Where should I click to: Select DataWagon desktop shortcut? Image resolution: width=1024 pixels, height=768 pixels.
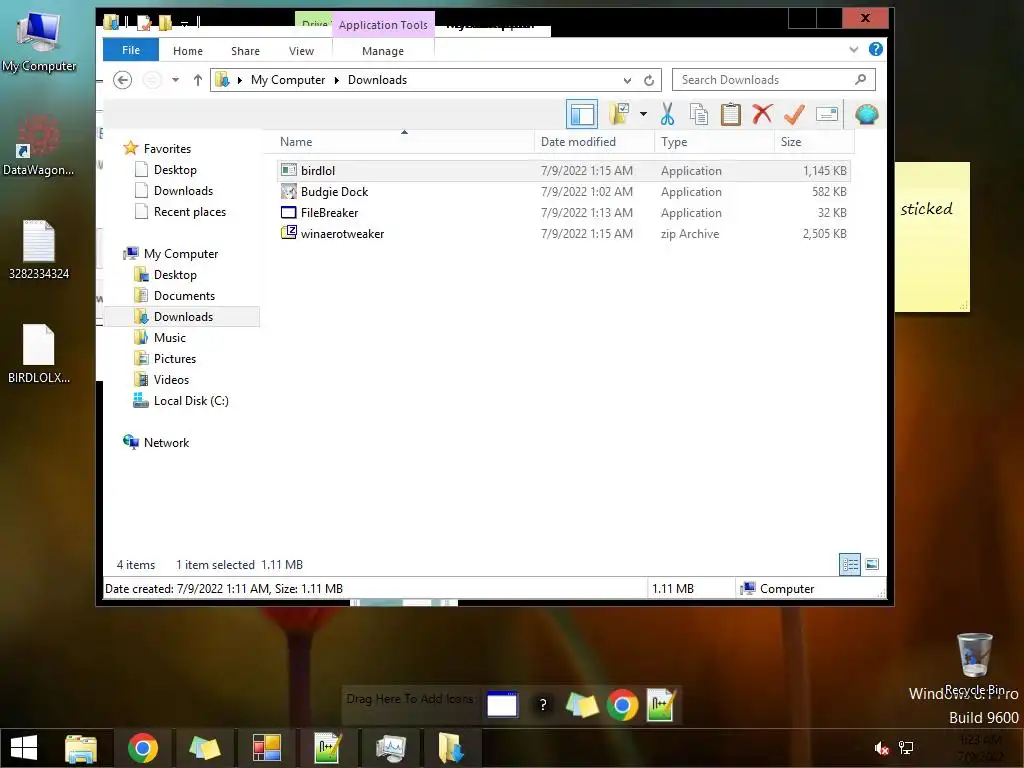(x=39, y=146)
